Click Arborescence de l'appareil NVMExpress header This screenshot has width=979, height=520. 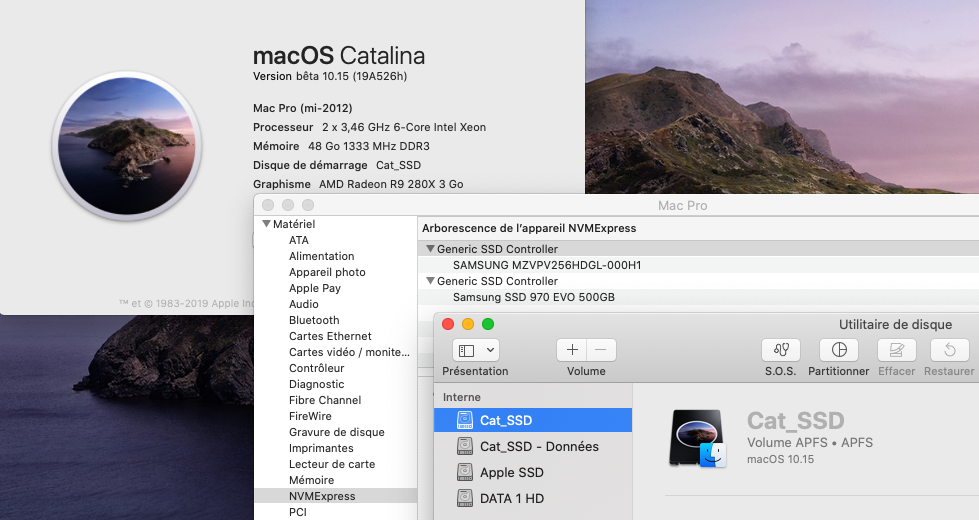pos(529,228)
